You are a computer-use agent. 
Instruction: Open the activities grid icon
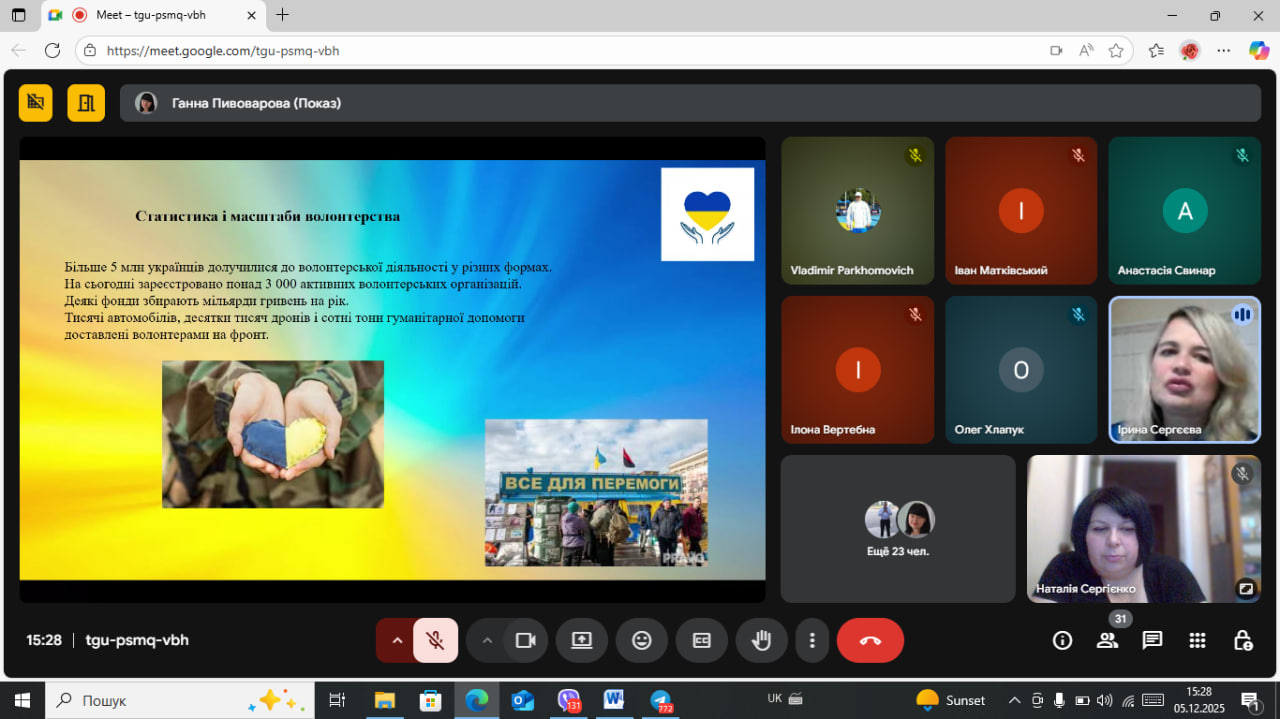pyautogui.click(x=1197, y=640)
